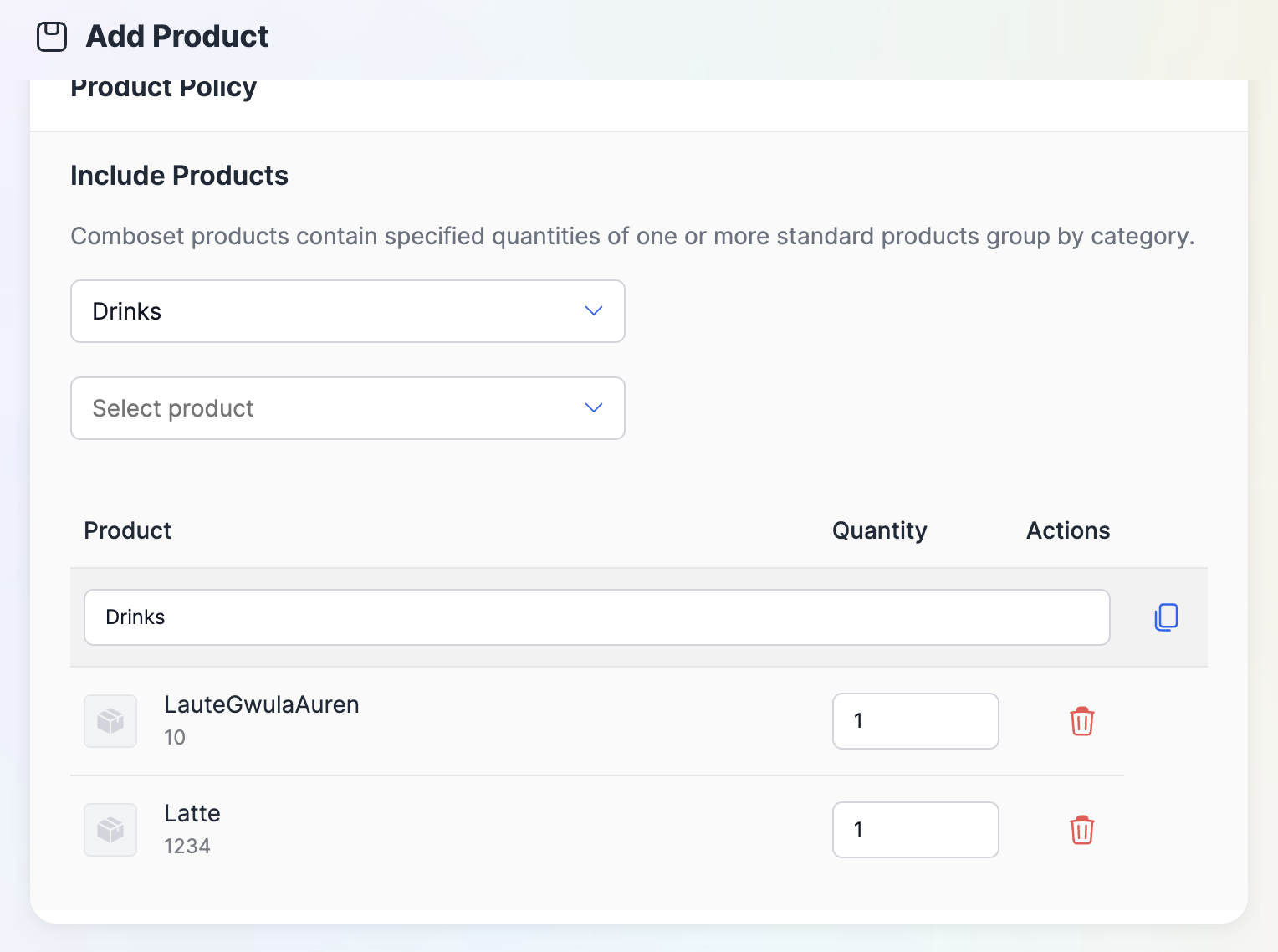
Task: Click the copy icon for Drinks group
Action: click(x=1166, y=617)
